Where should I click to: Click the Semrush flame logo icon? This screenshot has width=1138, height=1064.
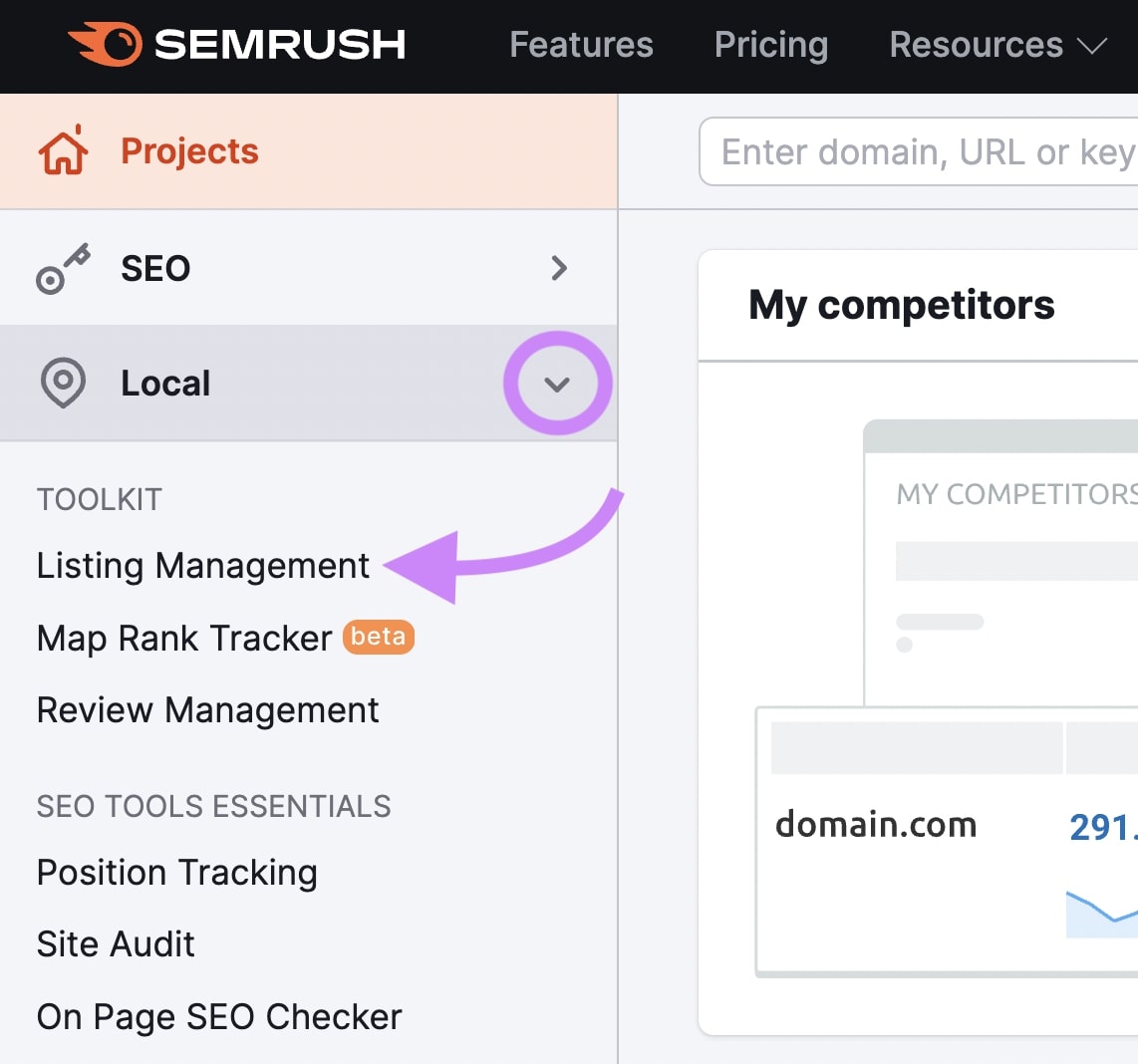105,45
